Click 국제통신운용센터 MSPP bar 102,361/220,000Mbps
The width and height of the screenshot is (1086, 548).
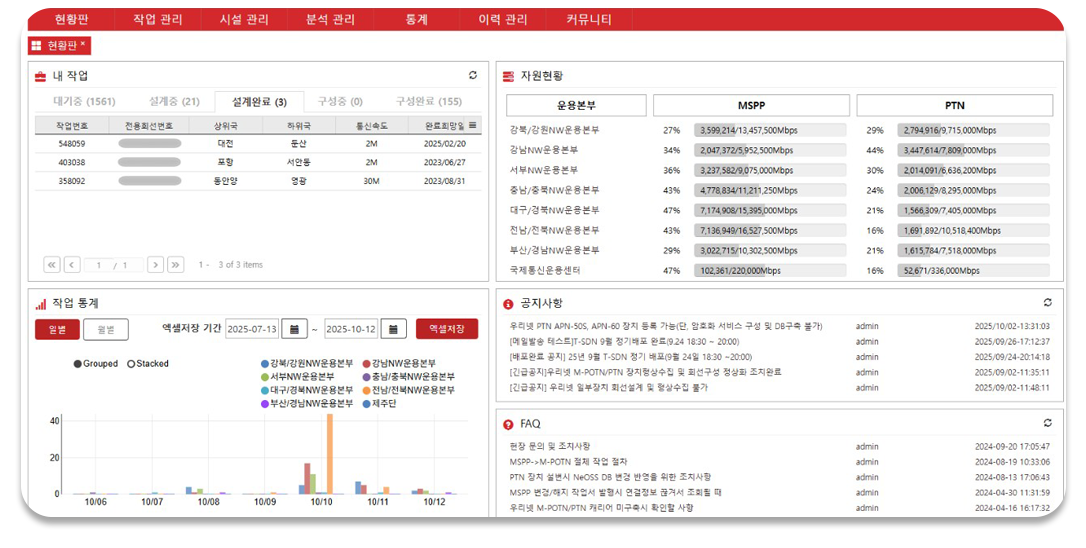[x=770, y=270]
